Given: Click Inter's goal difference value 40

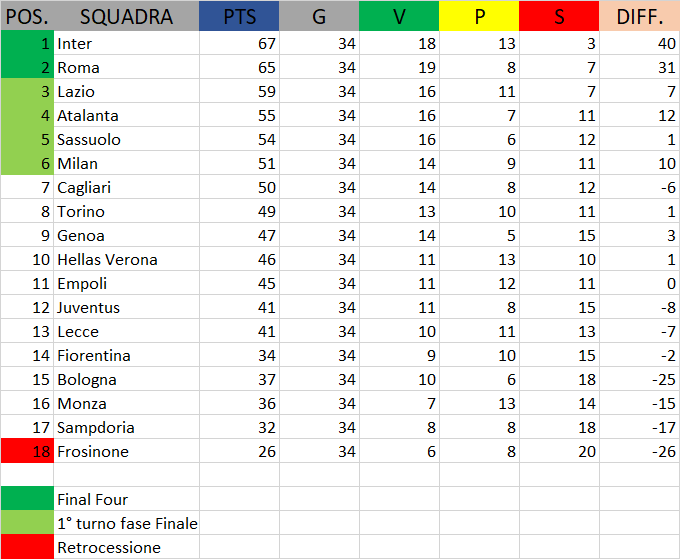Looking at the screenshot, I should 639,44.
